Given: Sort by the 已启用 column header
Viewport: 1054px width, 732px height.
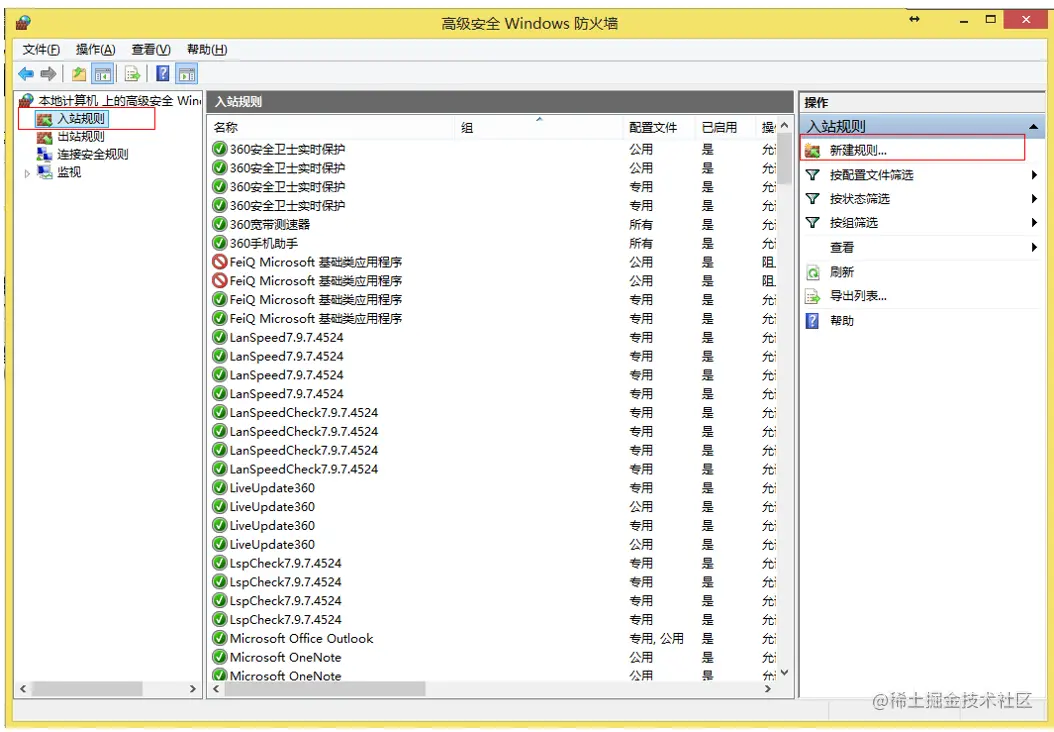Looking at the screenshot, I should 726,127.
